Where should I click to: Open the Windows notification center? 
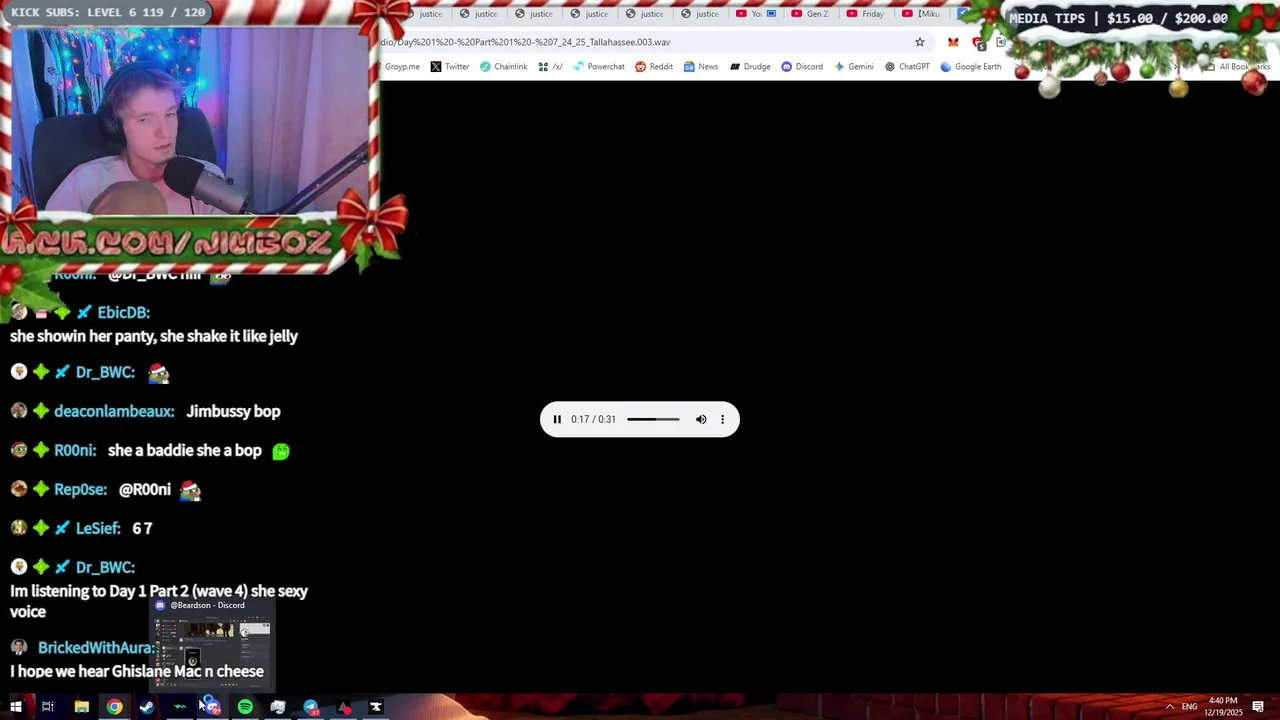(1258, 707)
